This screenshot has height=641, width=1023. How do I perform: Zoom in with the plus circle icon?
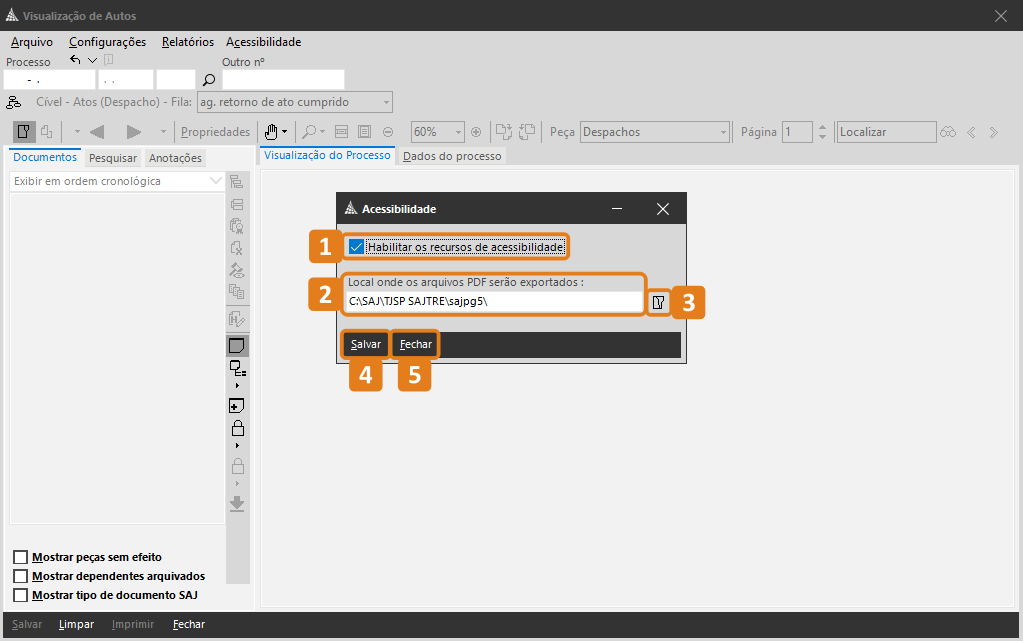[476, 132]
